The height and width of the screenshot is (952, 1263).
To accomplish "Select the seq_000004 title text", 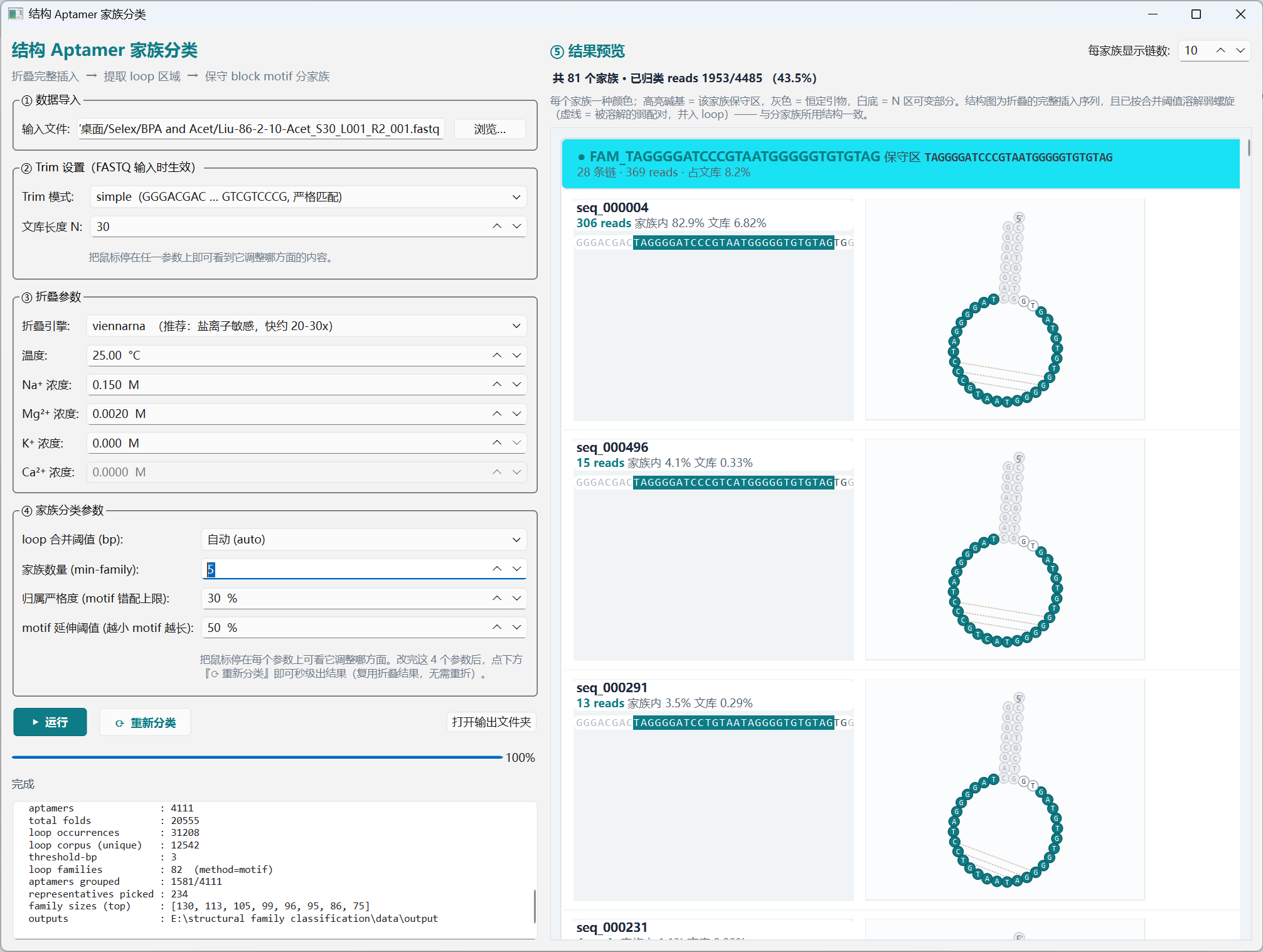I will pos(612,208).
